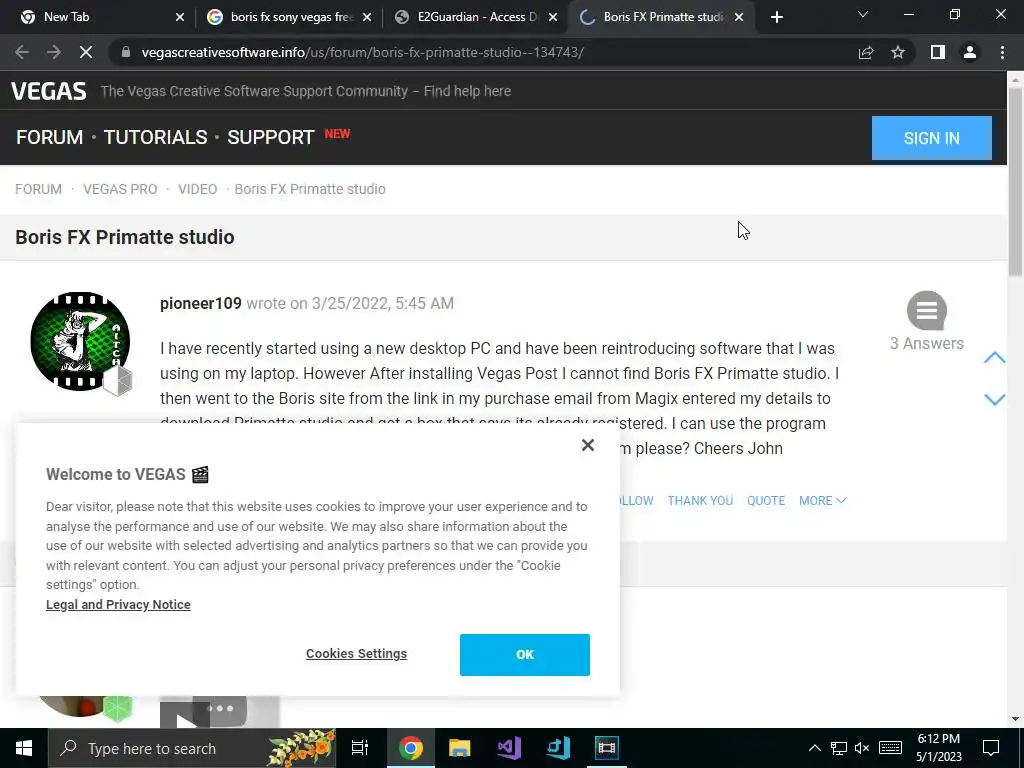Viewport: 1024px width, 768px height.
Task: Switch to E2Guardian Access Denied tab
Action: tap(477, 17)
